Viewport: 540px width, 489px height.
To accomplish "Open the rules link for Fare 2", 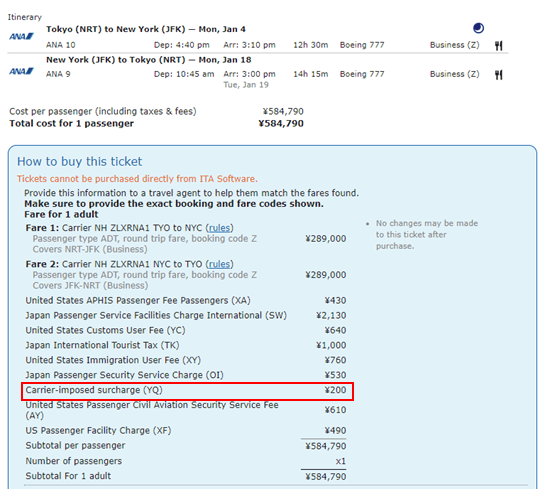I will click(219, 264).
